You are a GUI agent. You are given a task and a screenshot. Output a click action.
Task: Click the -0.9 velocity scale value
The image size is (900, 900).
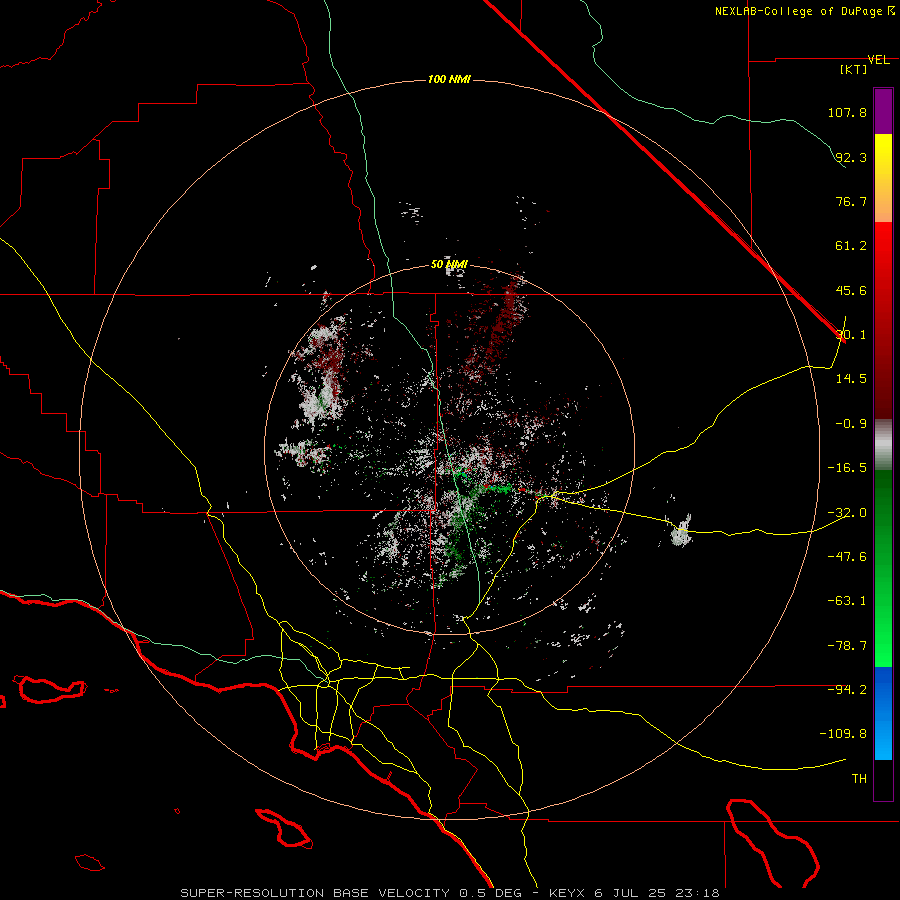851,424
